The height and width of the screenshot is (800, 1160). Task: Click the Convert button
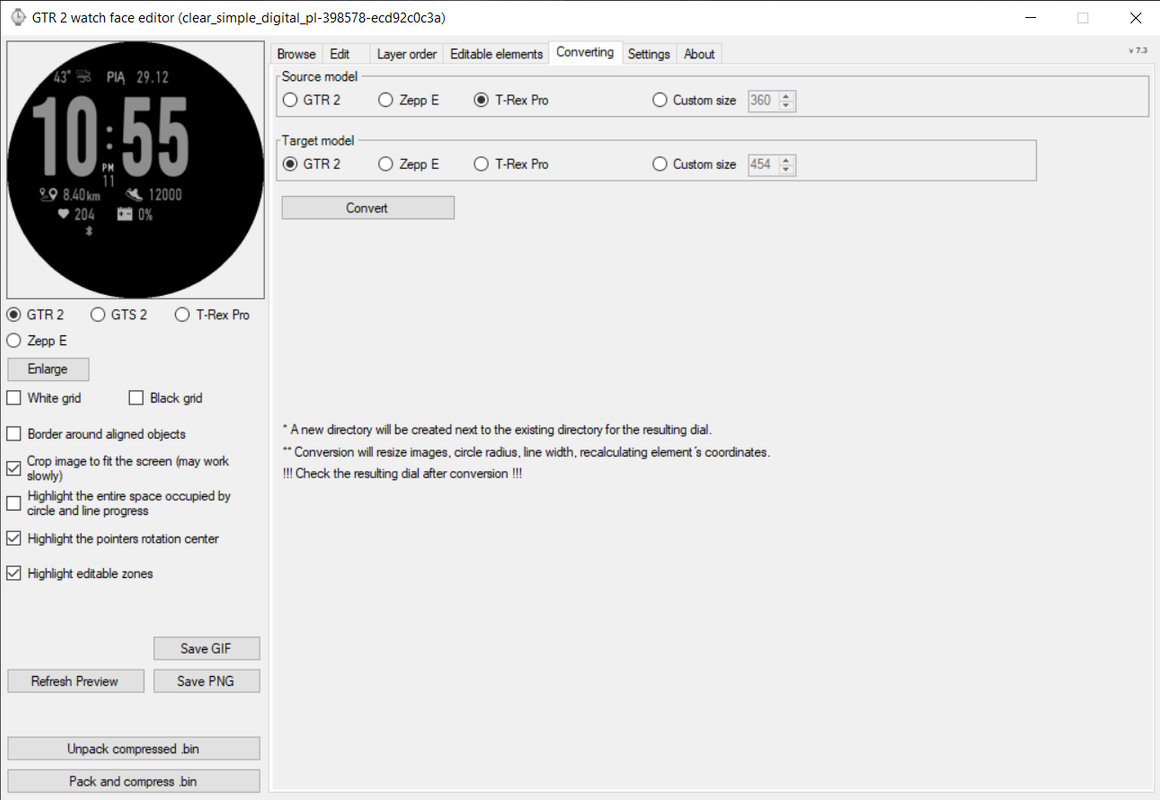click(368, 208)
